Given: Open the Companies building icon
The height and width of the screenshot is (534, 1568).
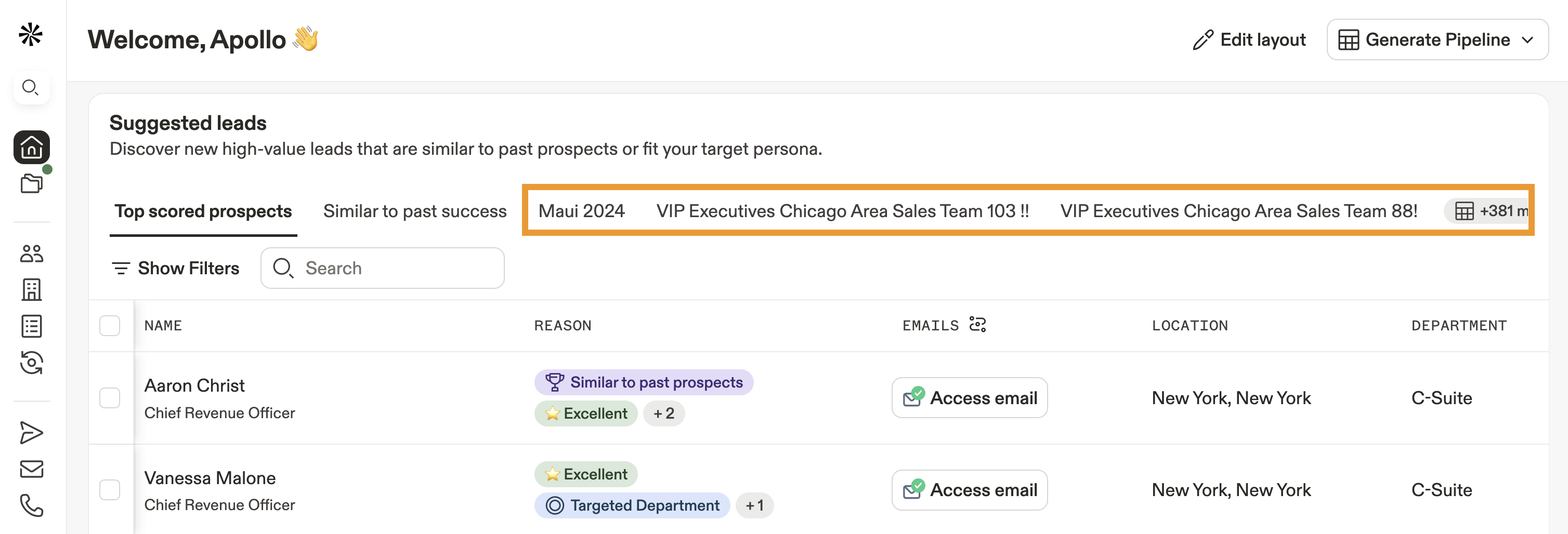Looking at the screenshot, I should click(32, 289).
